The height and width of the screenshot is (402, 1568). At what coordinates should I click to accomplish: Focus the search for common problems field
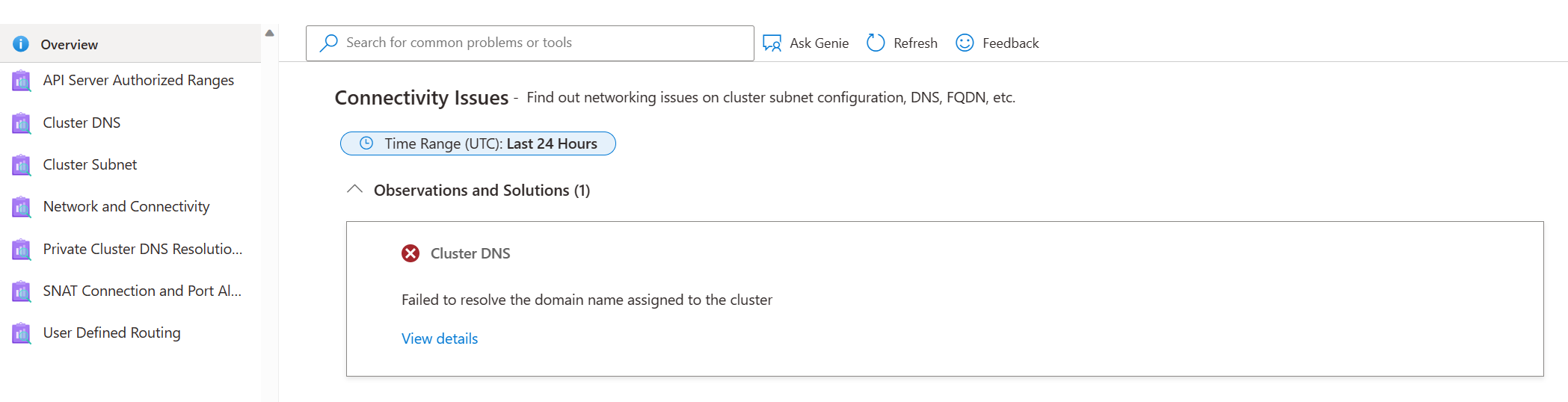pyautogui.click(x=538, y=43)
